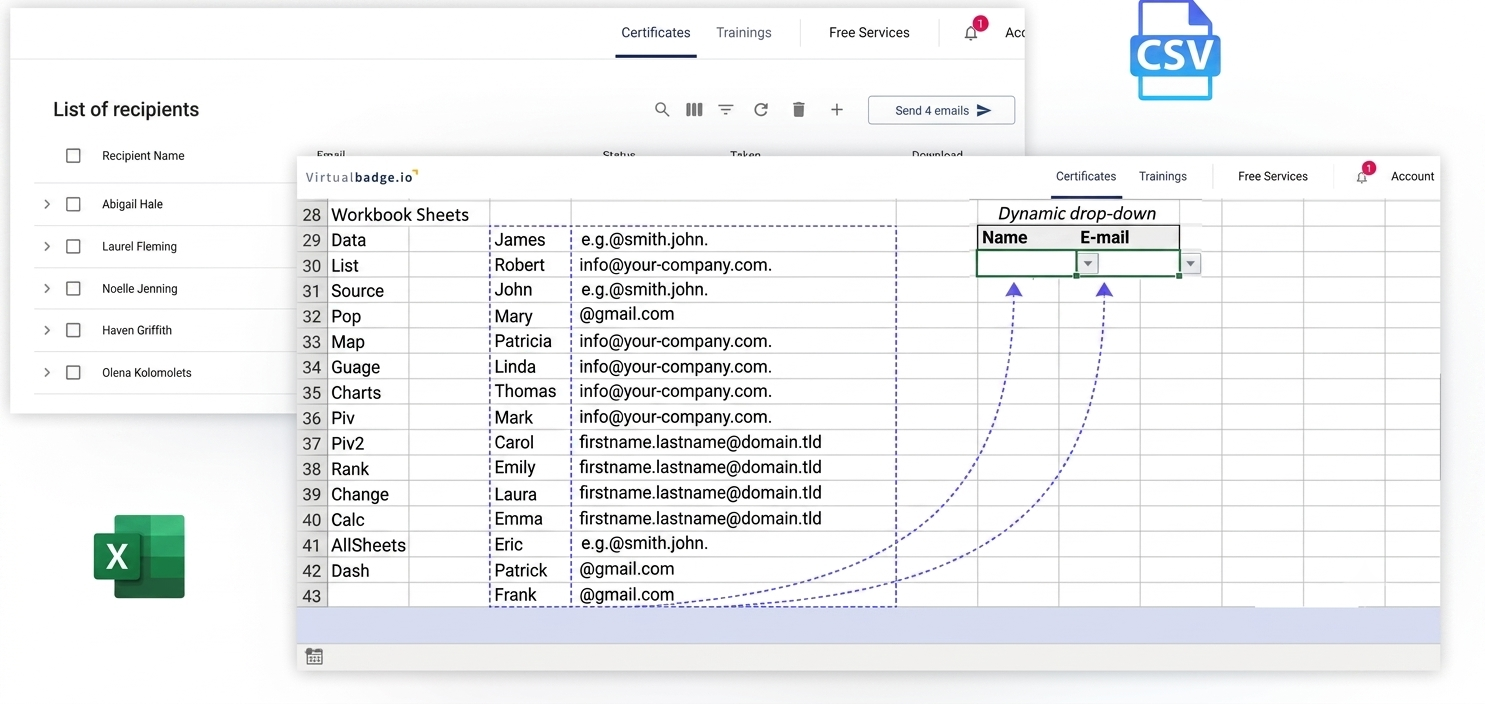Expand the Haven Griffith row
The image size is (1485, 704).
click(46, 330)
